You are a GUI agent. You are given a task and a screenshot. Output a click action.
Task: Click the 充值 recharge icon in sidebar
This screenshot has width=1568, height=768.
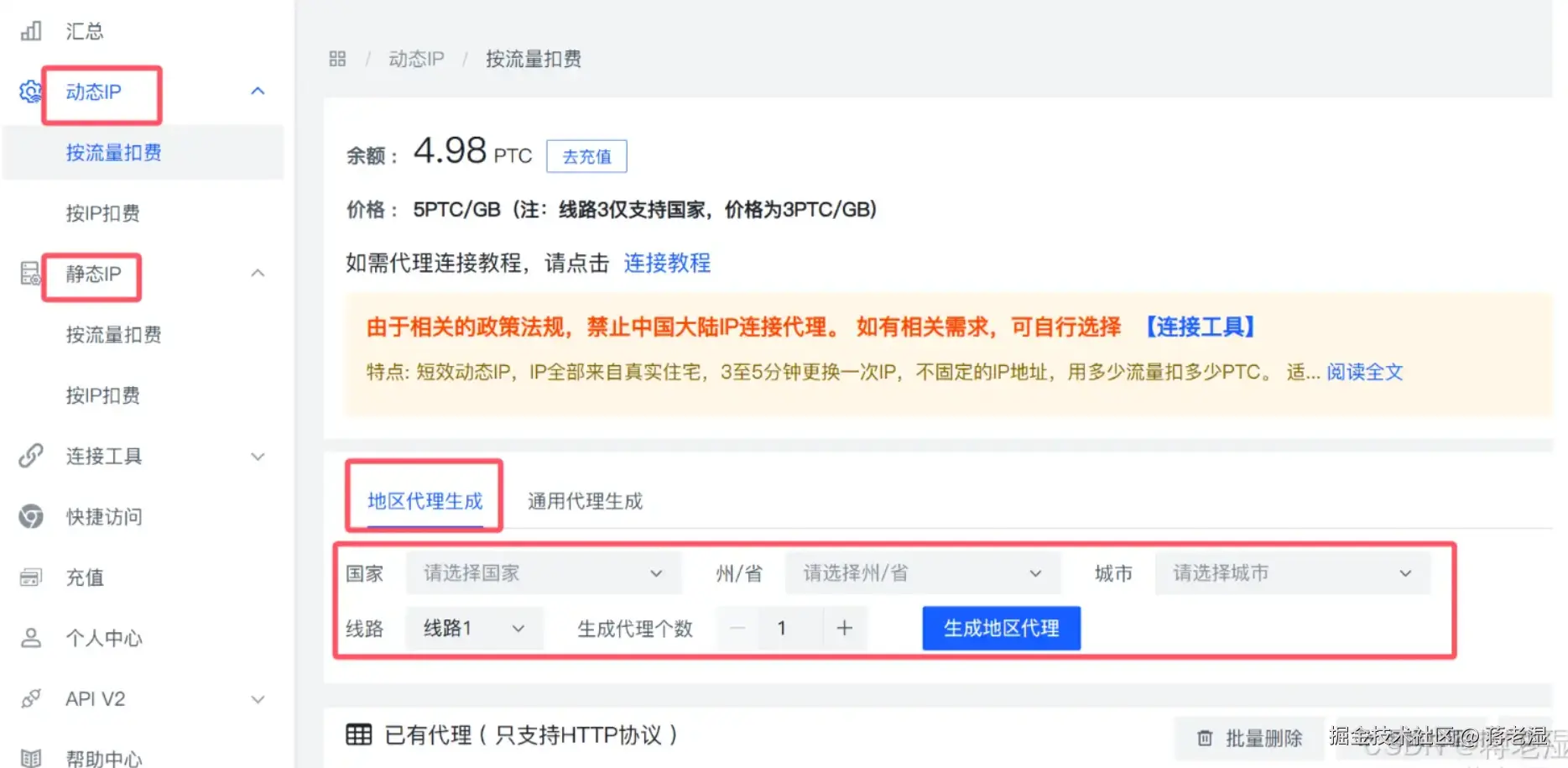point(31,577)
